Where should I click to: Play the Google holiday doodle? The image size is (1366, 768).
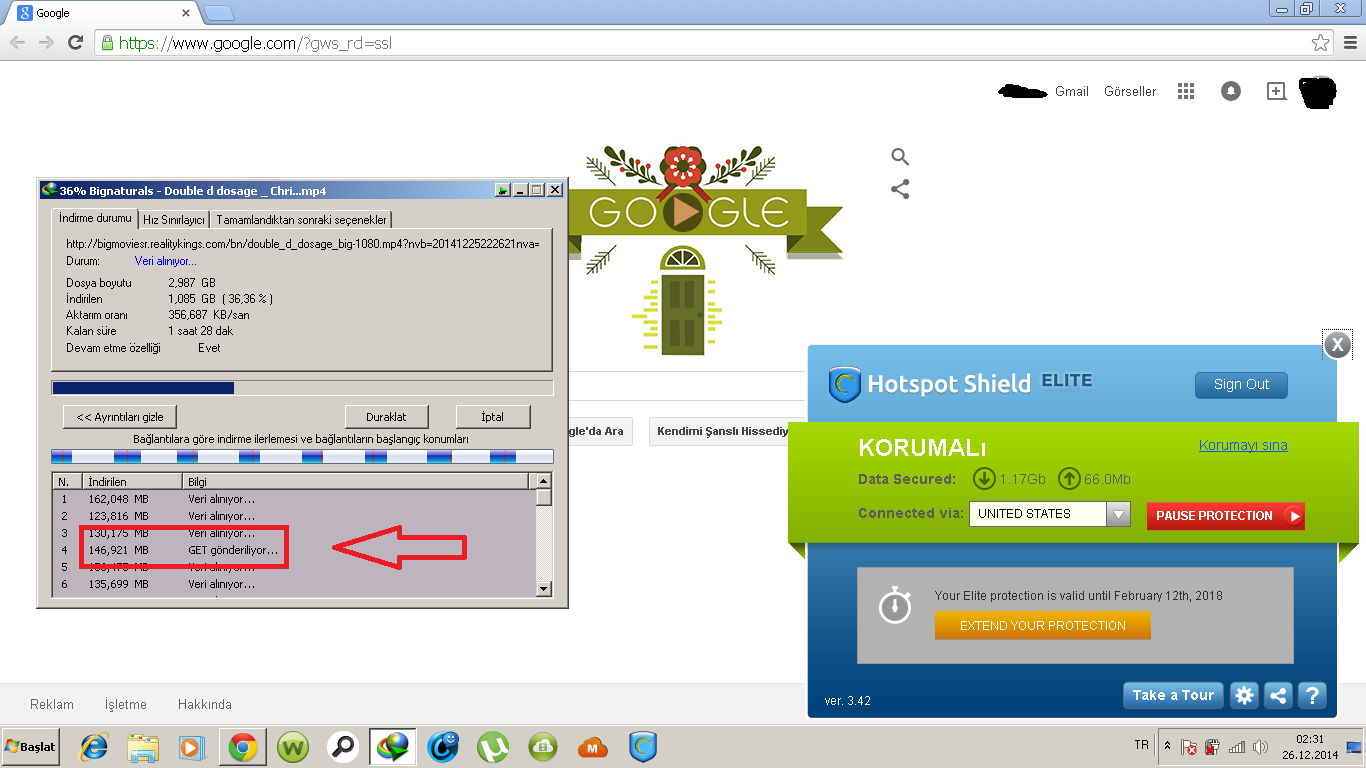[686, 212]
